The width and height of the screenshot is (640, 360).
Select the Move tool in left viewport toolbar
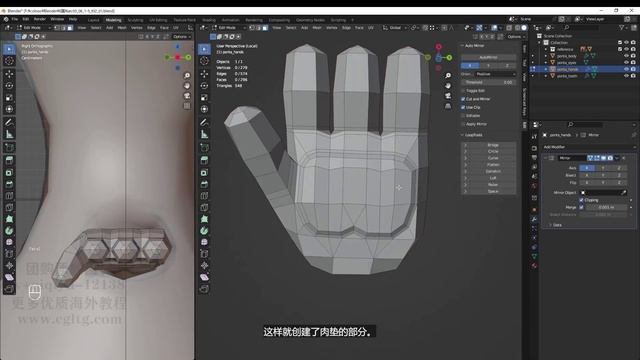coord(9,74)
